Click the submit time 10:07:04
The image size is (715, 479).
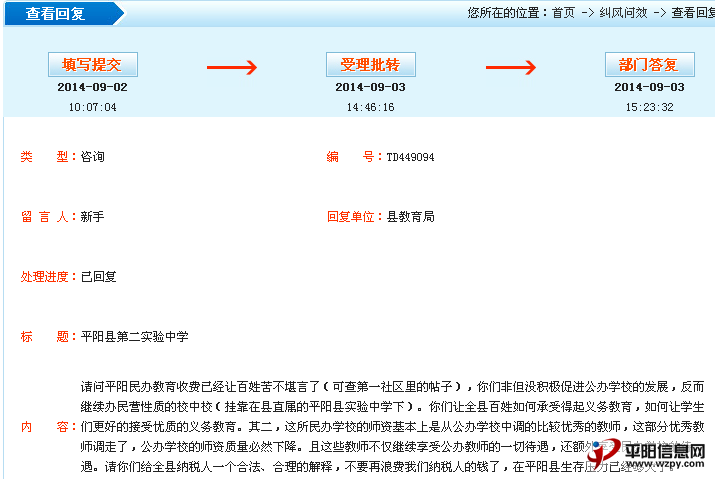(93, 107)
